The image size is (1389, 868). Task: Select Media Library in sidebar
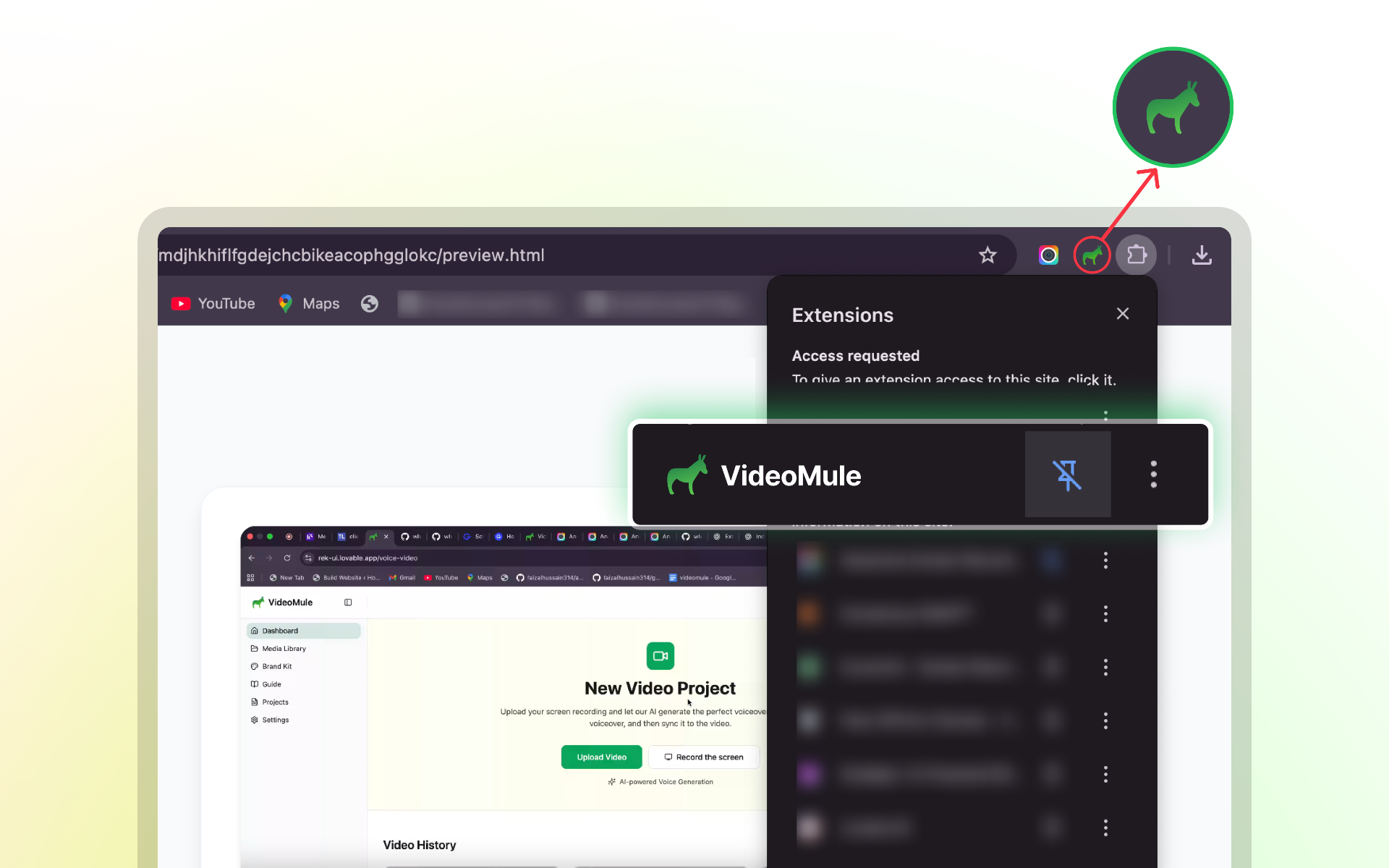[x=284, y=649]
